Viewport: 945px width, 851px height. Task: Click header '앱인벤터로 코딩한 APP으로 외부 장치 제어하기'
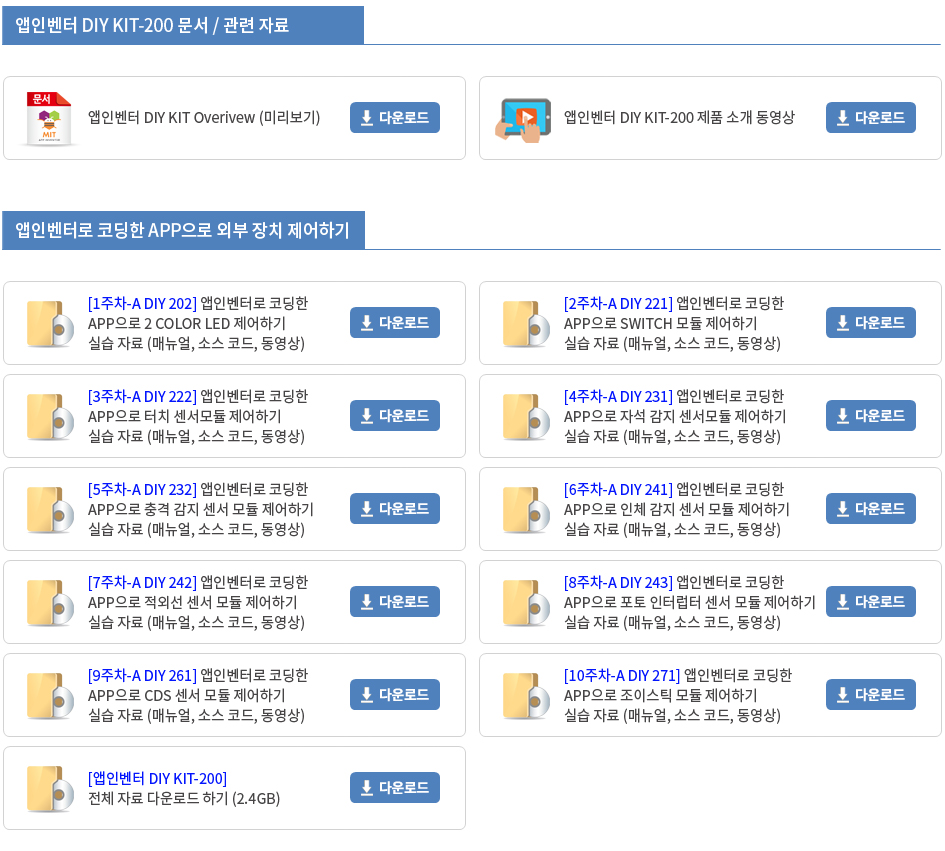tap(183, 230)
